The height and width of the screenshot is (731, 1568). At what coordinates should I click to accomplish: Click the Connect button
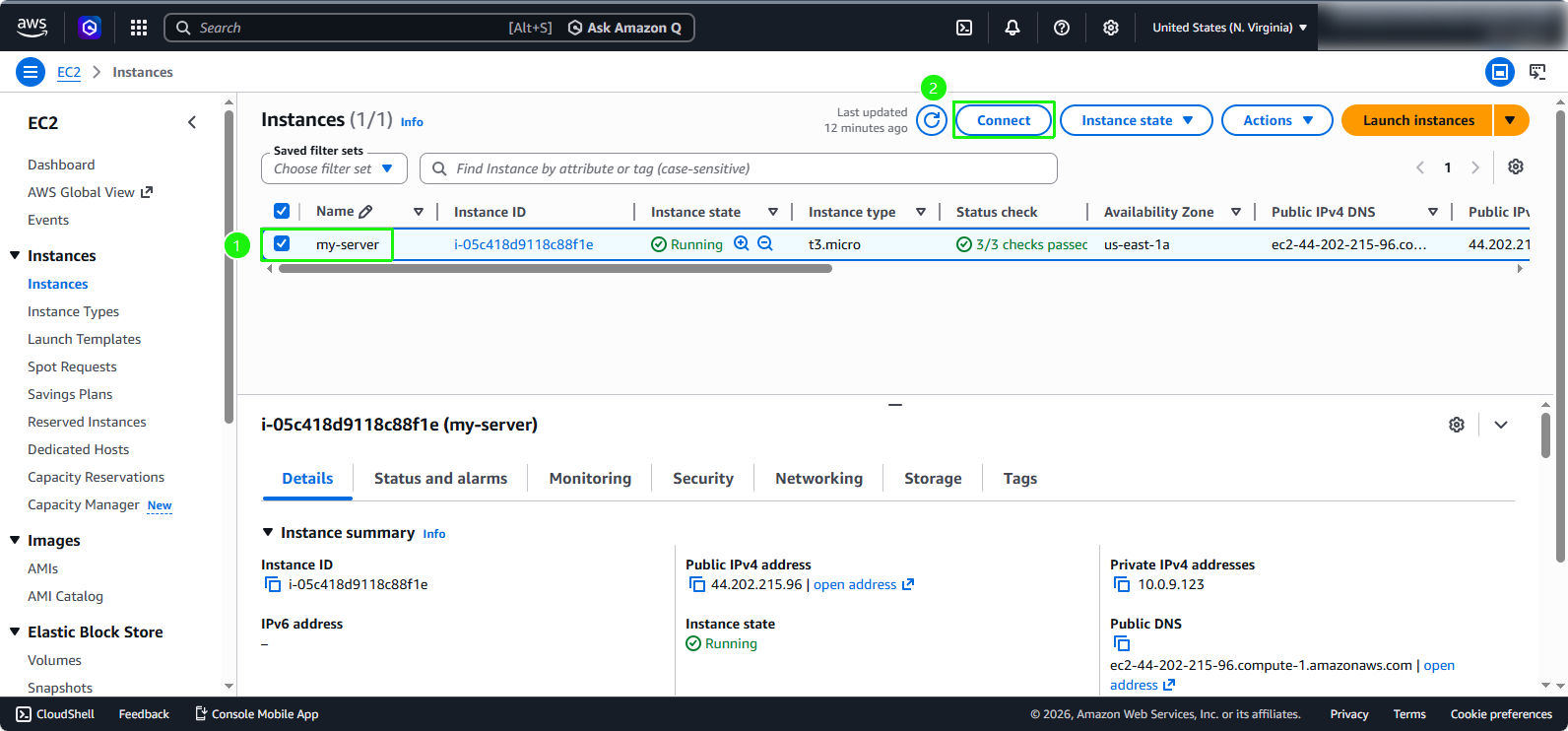[1004, 120]
